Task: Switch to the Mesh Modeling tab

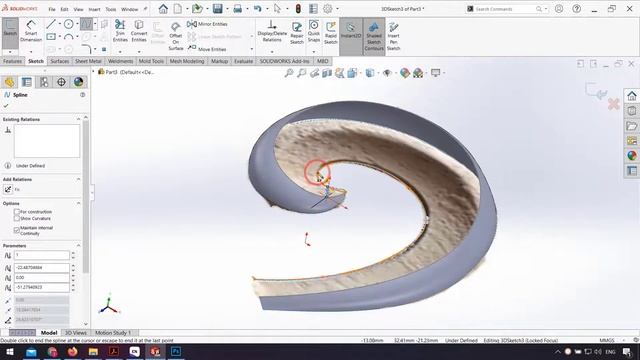Action: click(187, 61)
